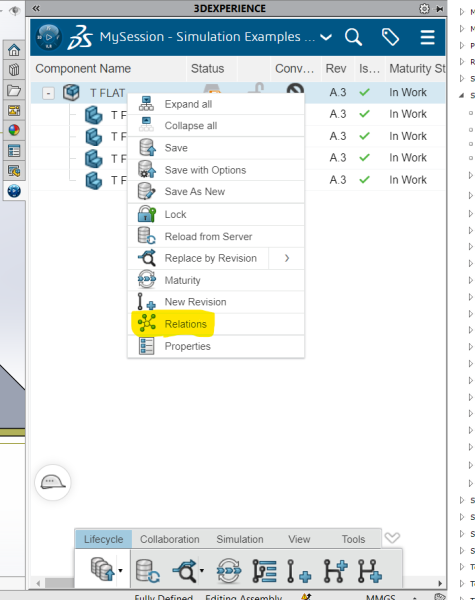Click branch icon with plus at bottom
The height and width of the screenshot is (600, 475).
(370, 571)
